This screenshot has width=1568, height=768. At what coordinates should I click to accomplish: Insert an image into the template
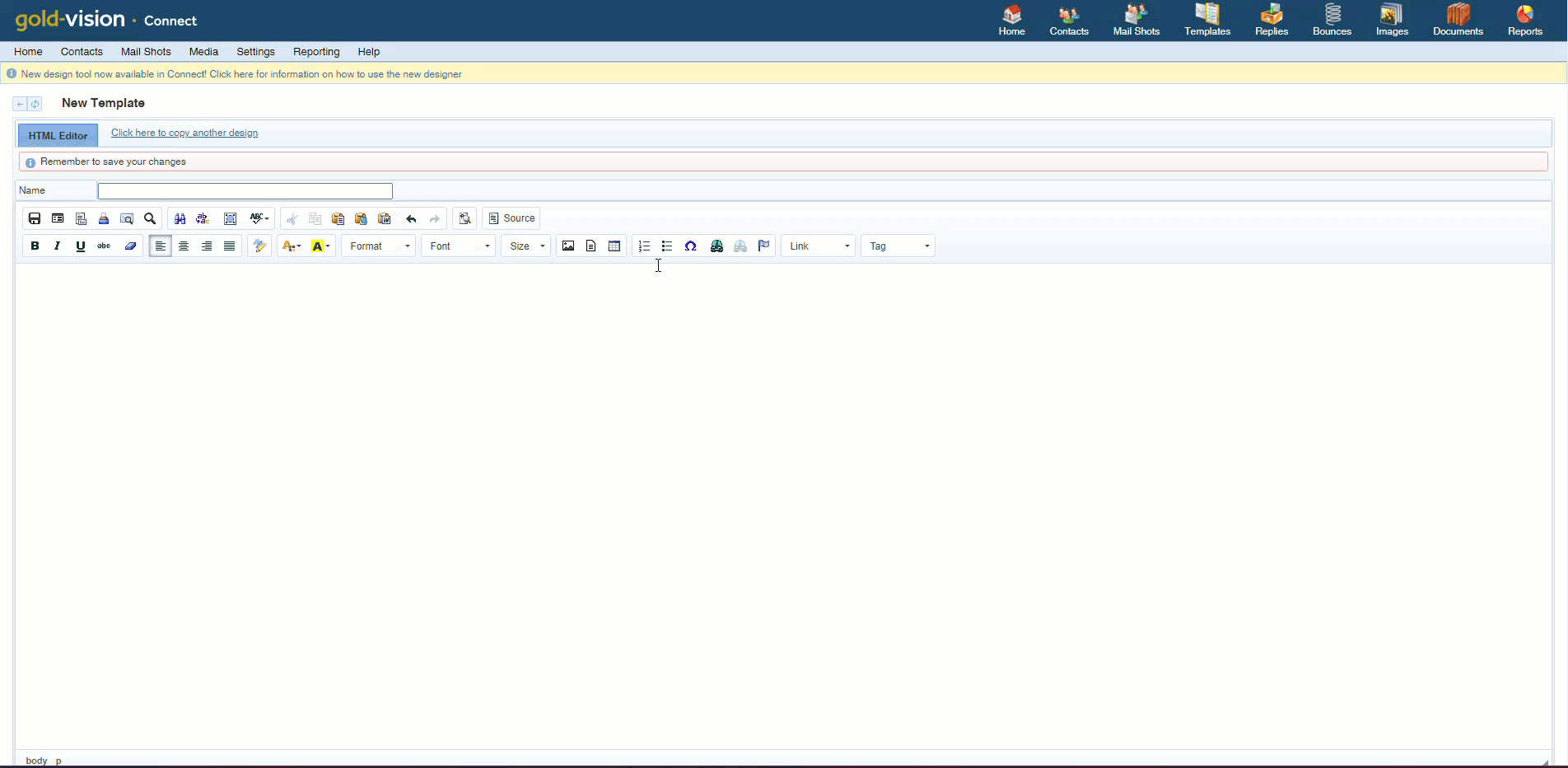click(x=568, y=246)
